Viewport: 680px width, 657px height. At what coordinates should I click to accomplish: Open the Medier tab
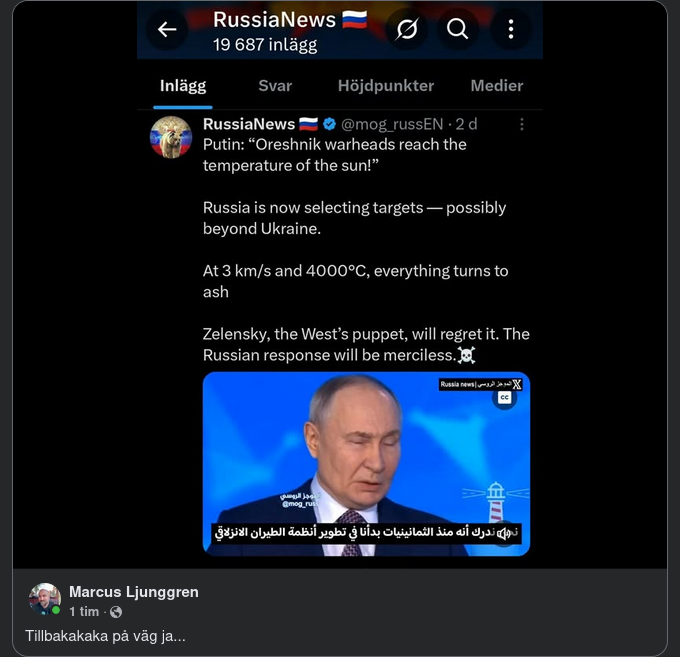497,86
